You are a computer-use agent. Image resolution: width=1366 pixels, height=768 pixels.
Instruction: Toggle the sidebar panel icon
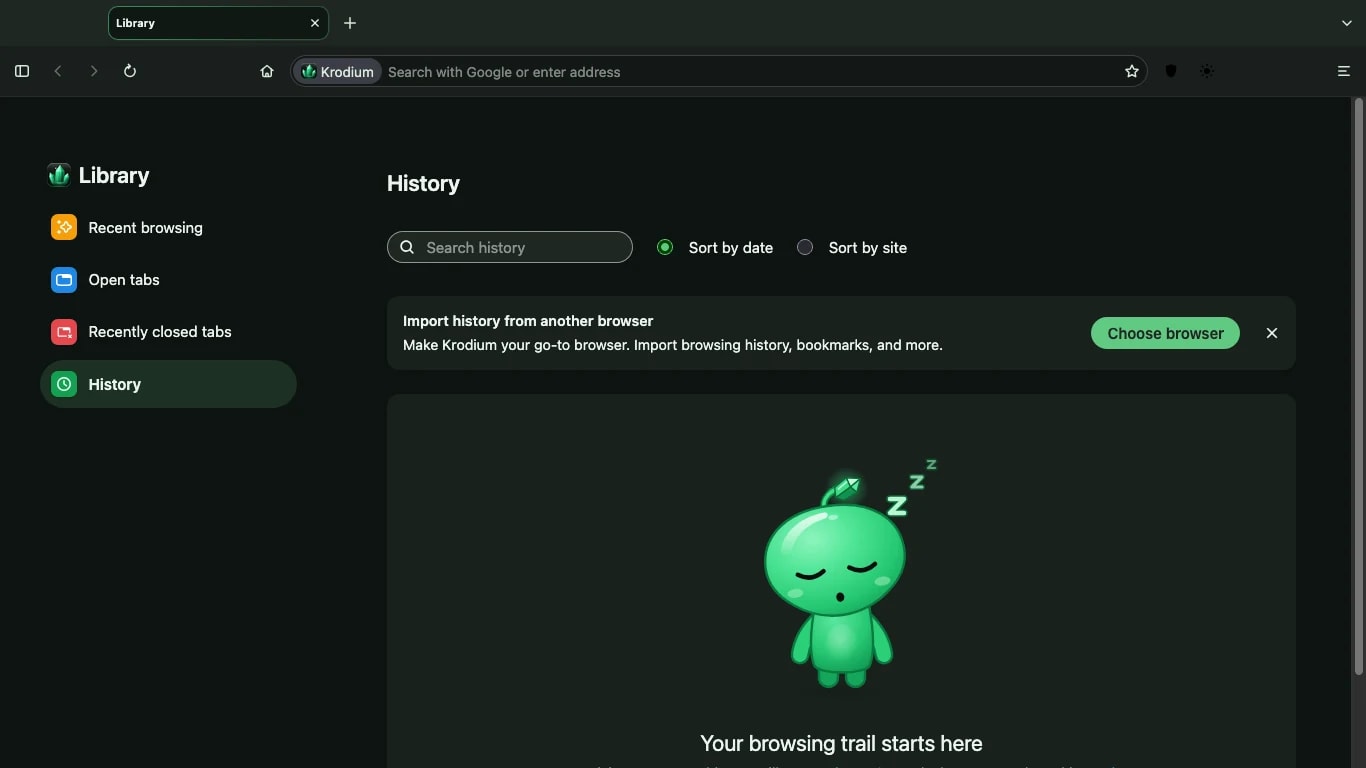22,71
